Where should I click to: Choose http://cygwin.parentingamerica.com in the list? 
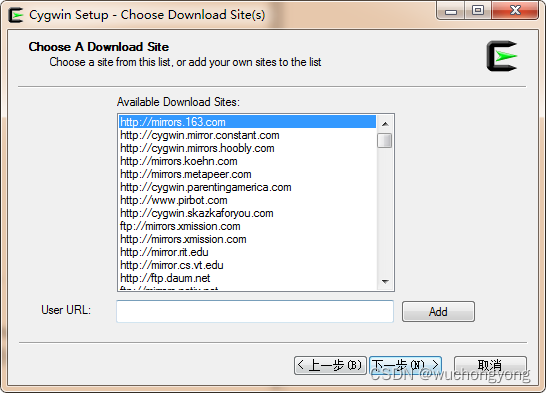(x=247, y=187)
